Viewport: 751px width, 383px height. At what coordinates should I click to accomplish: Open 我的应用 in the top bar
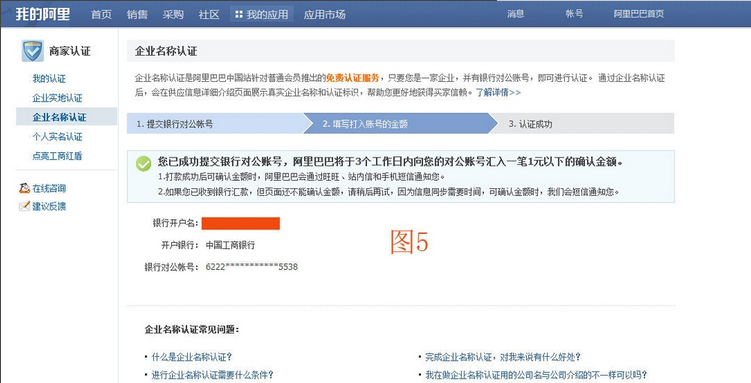[x=262, y=14]
